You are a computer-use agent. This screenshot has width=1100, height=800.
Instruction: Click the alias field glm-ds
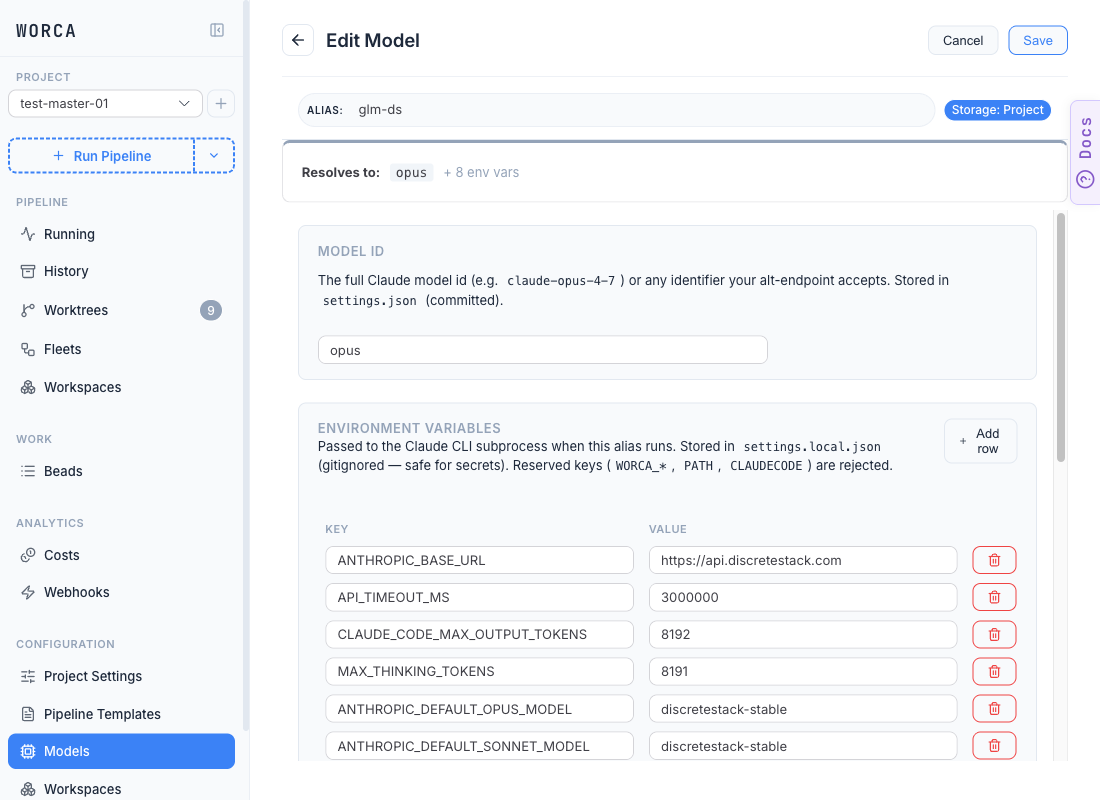click(x=616, y=110)
